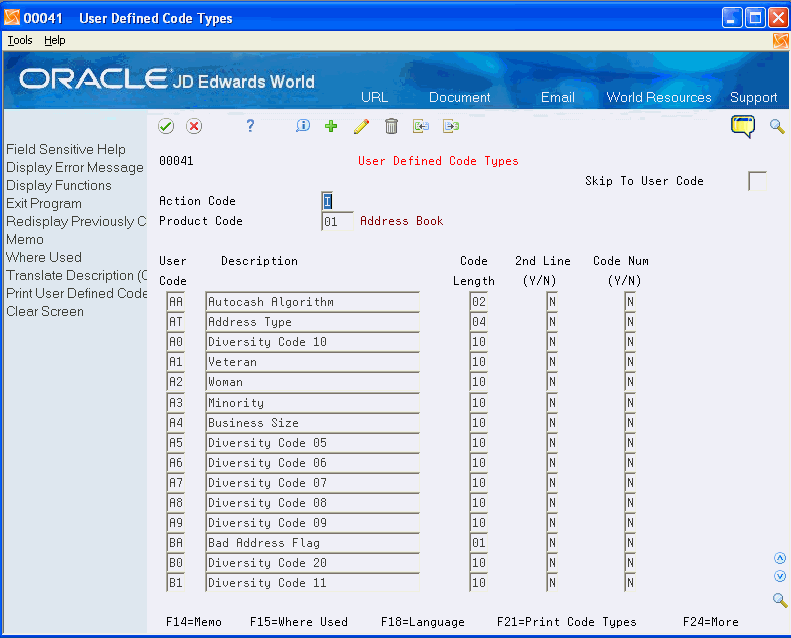Click 2nd Line field for Veteran row
Image resolution: width=791 pixels, height=638 pixels.
click(552, 362)
